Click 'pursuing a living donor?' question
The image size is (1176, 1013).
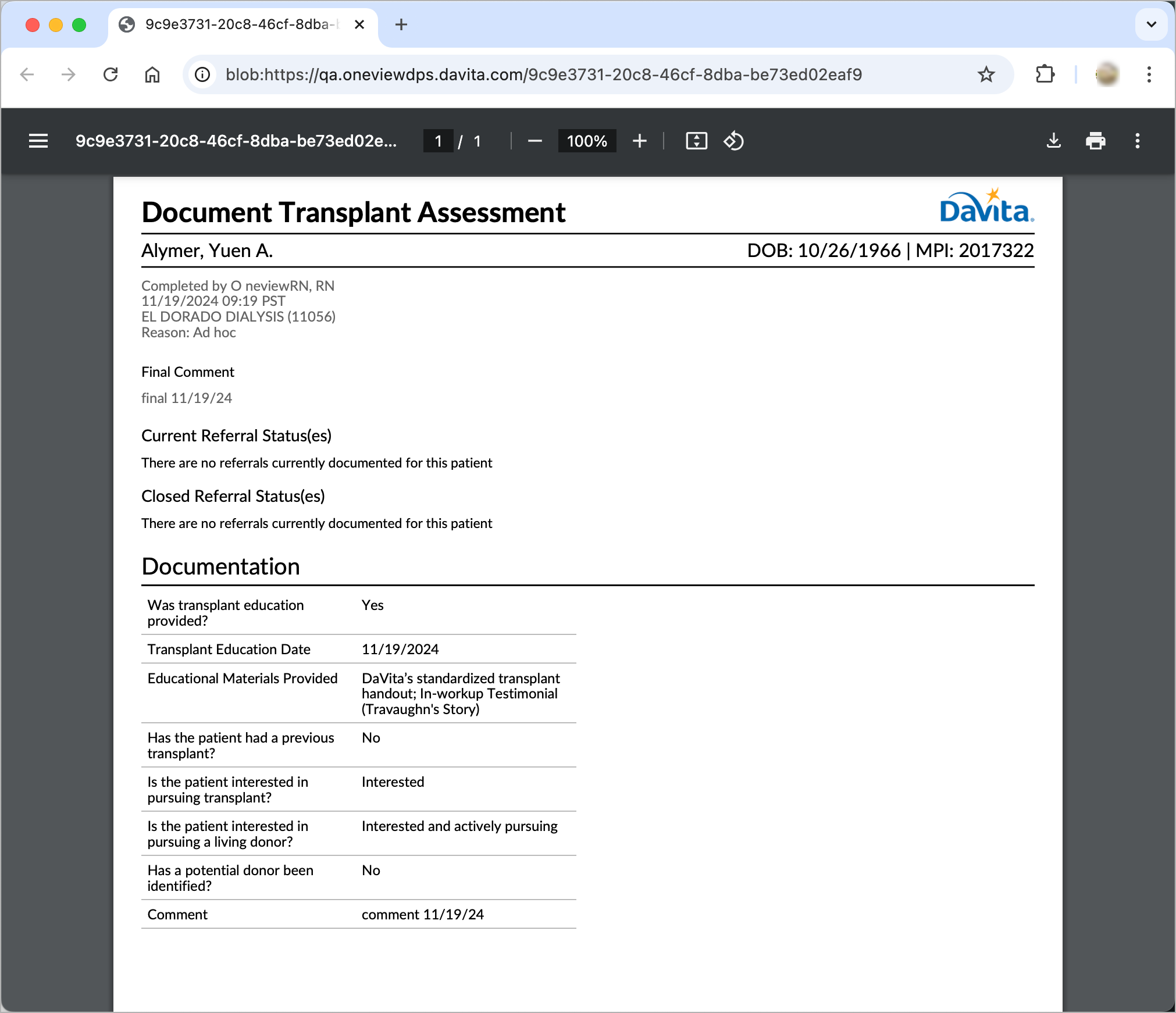(x=220, y=841)
